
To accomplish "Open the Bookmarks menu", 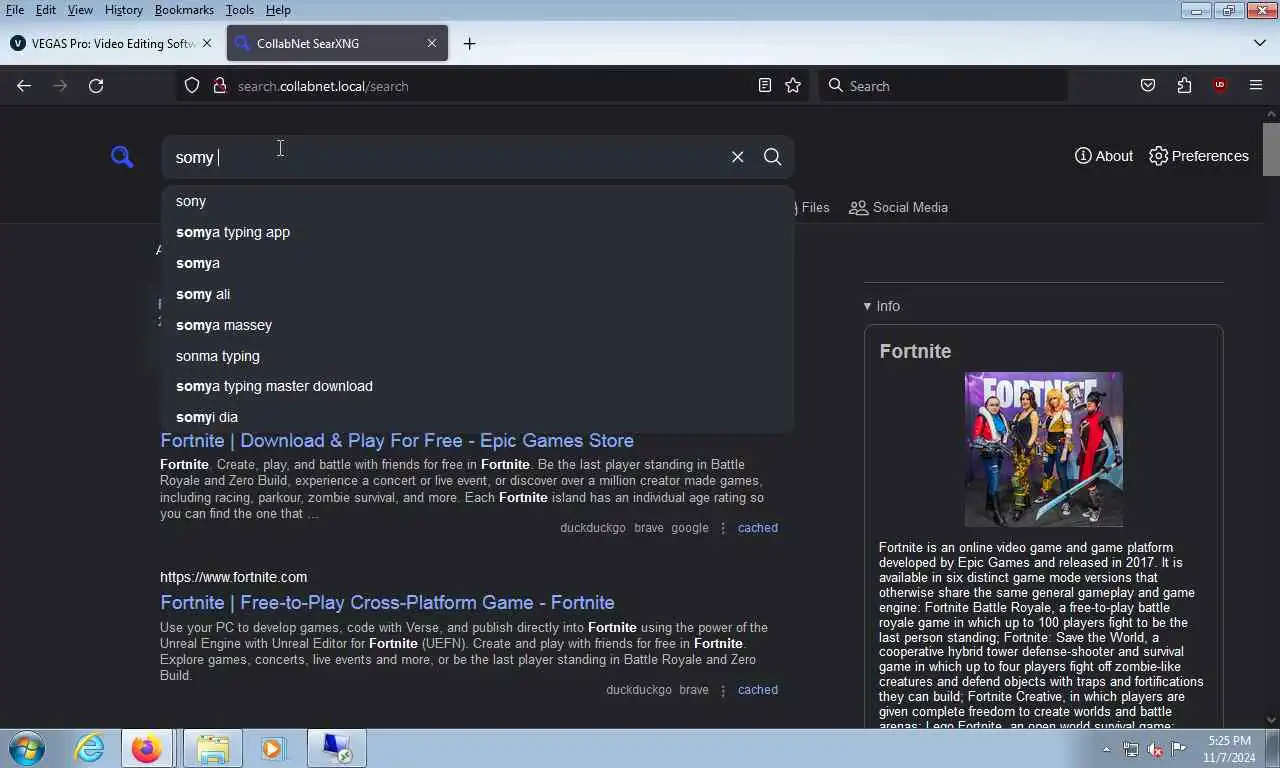I will coord(184,10).
